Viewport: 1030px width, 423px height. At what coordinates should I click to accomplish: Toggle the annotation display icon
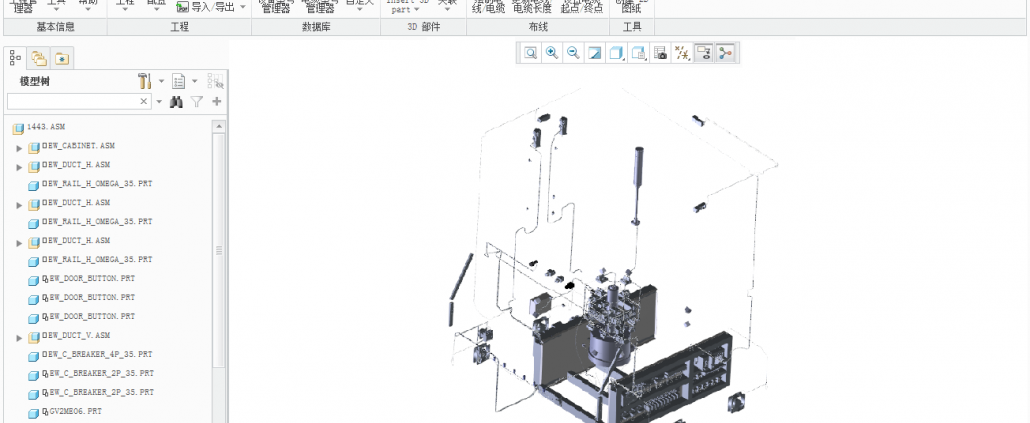point(704,53)
